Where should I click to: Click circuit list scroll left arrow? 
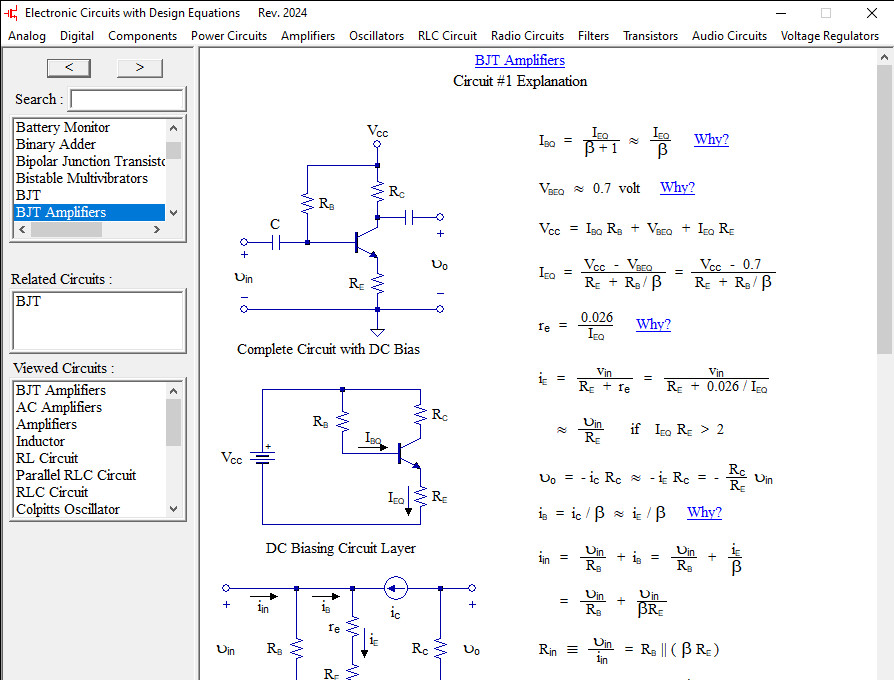22,229
